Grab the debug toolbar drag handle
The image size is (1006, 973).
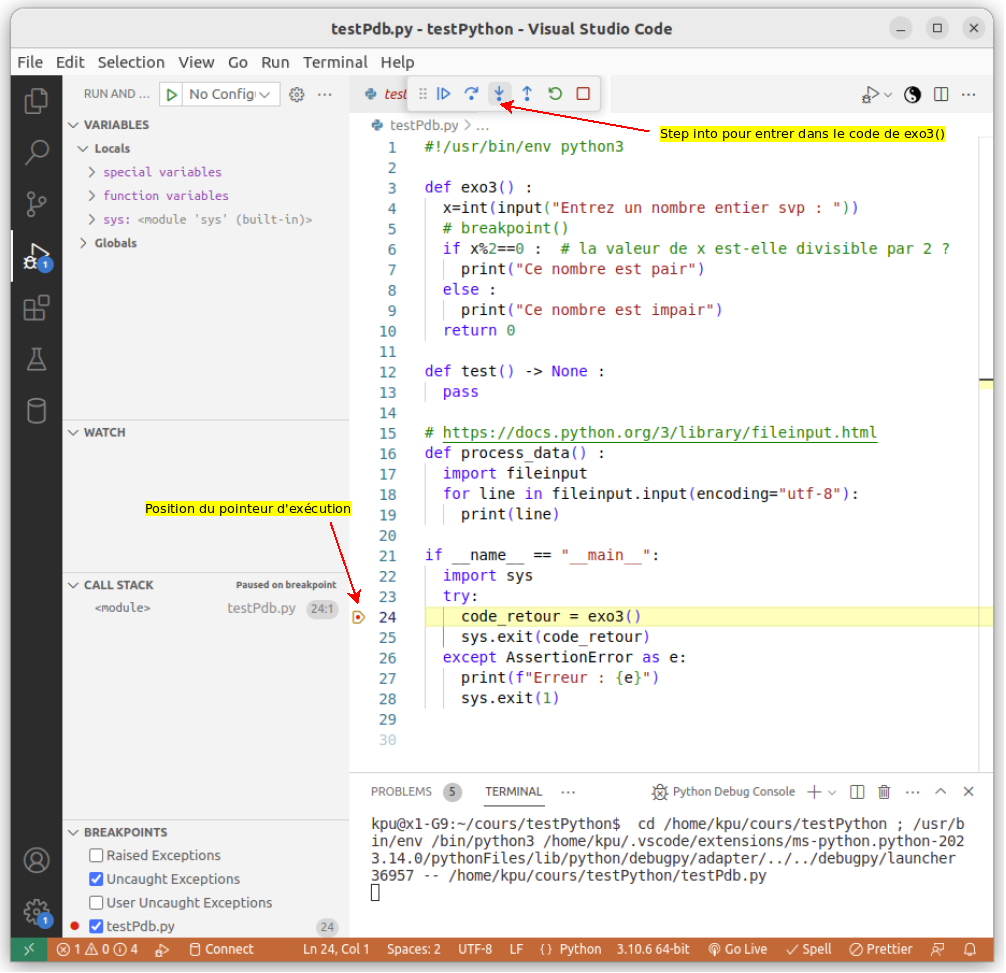coord(422,94)
